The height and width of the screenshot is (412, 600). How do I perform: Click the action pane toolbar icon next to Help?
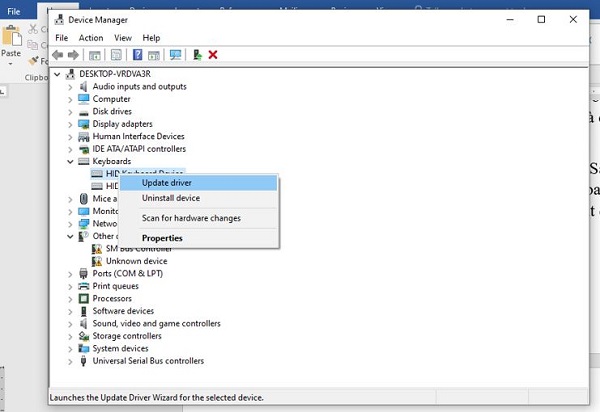click(154, 55)
